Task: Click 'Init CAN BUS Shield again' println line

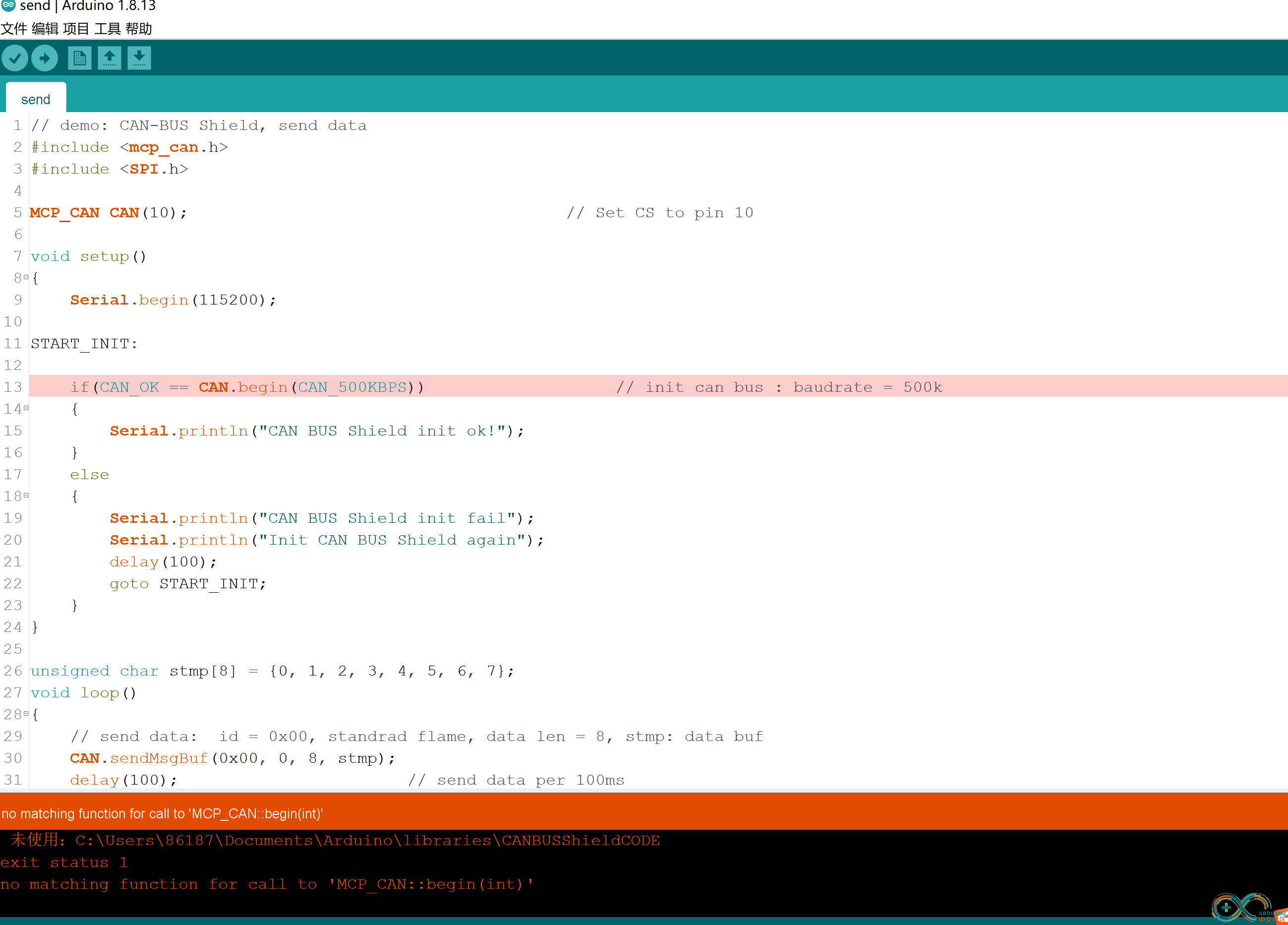Action: [327, 540]
